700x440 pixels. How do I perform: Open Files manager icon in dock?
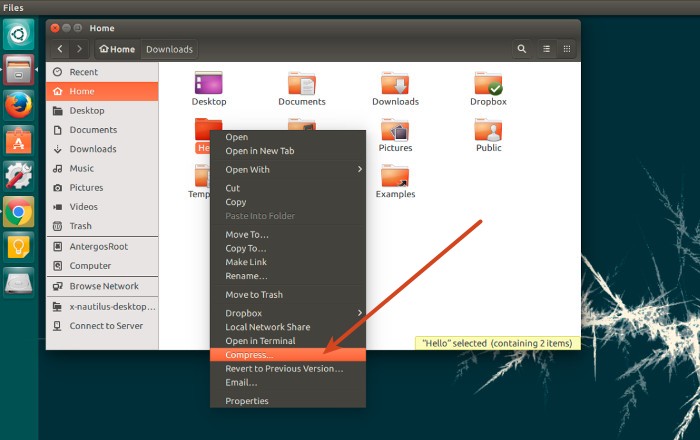click(18, 70)
